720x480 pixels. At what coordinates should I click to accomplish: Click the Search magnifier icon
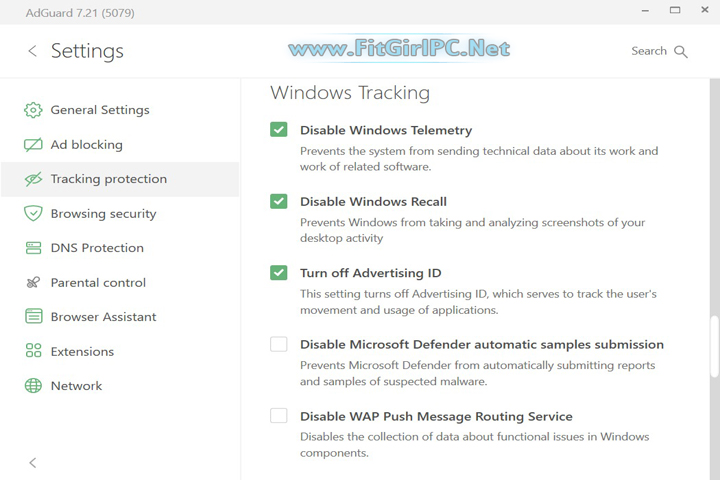pyautogui.click(x=682, y=51)
